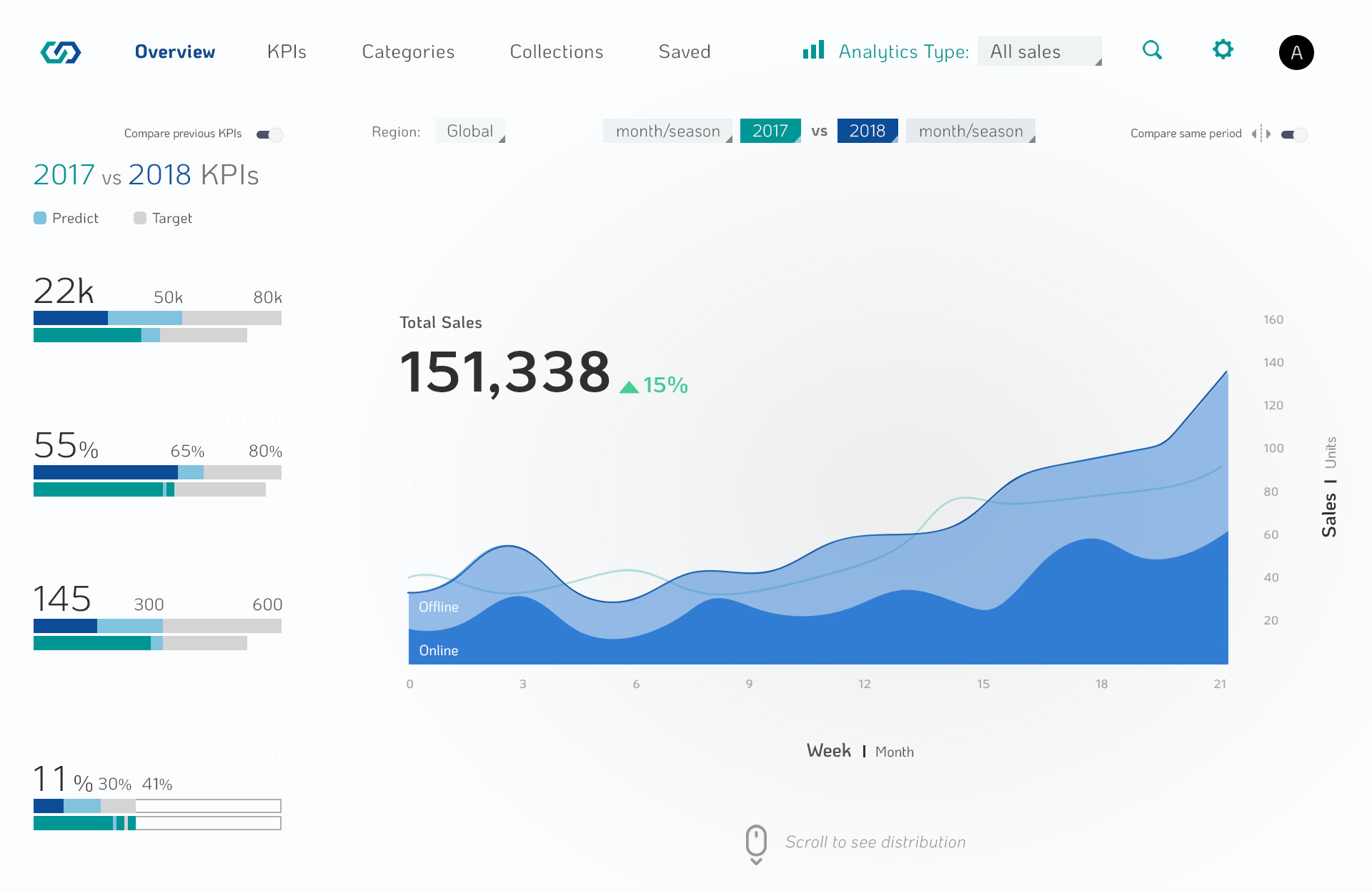
Task: Select Units on the axis label
Action: pyautogui.click(x=1331, y=452)
